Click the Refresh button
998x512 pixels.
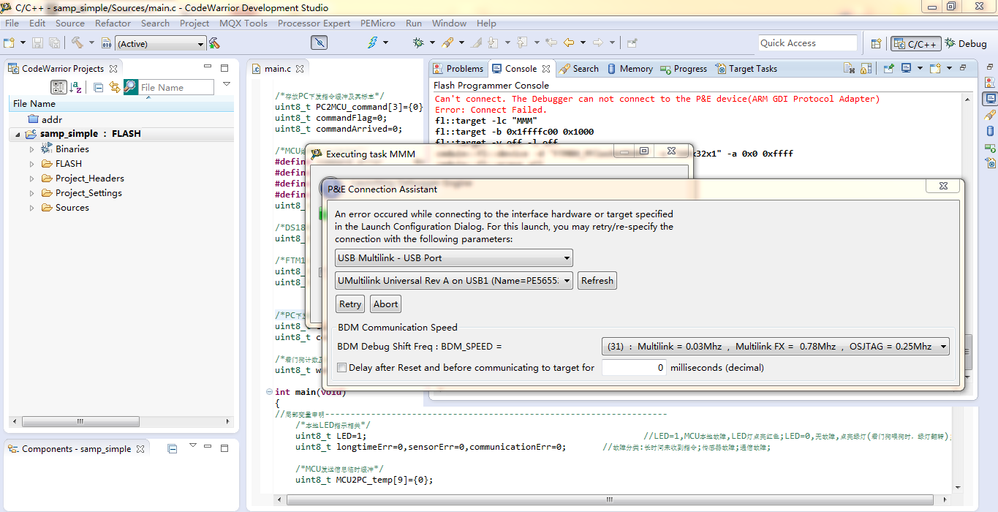pos(597,280)
